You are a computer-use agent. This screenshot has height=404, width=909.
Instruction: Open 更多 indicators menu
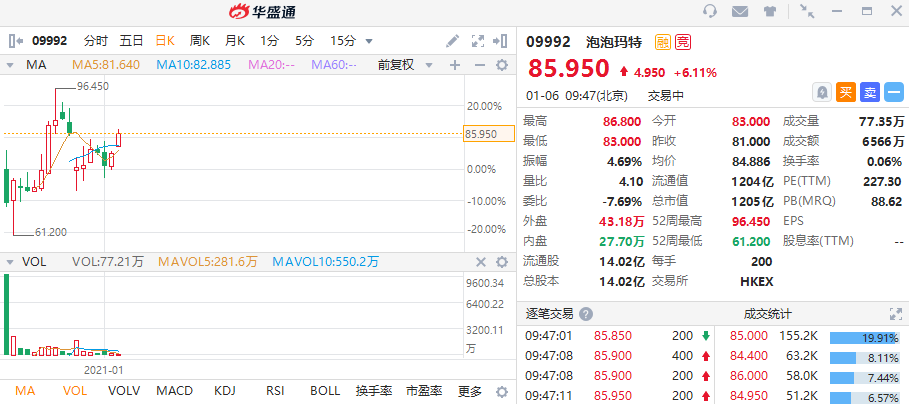point(469,391)
